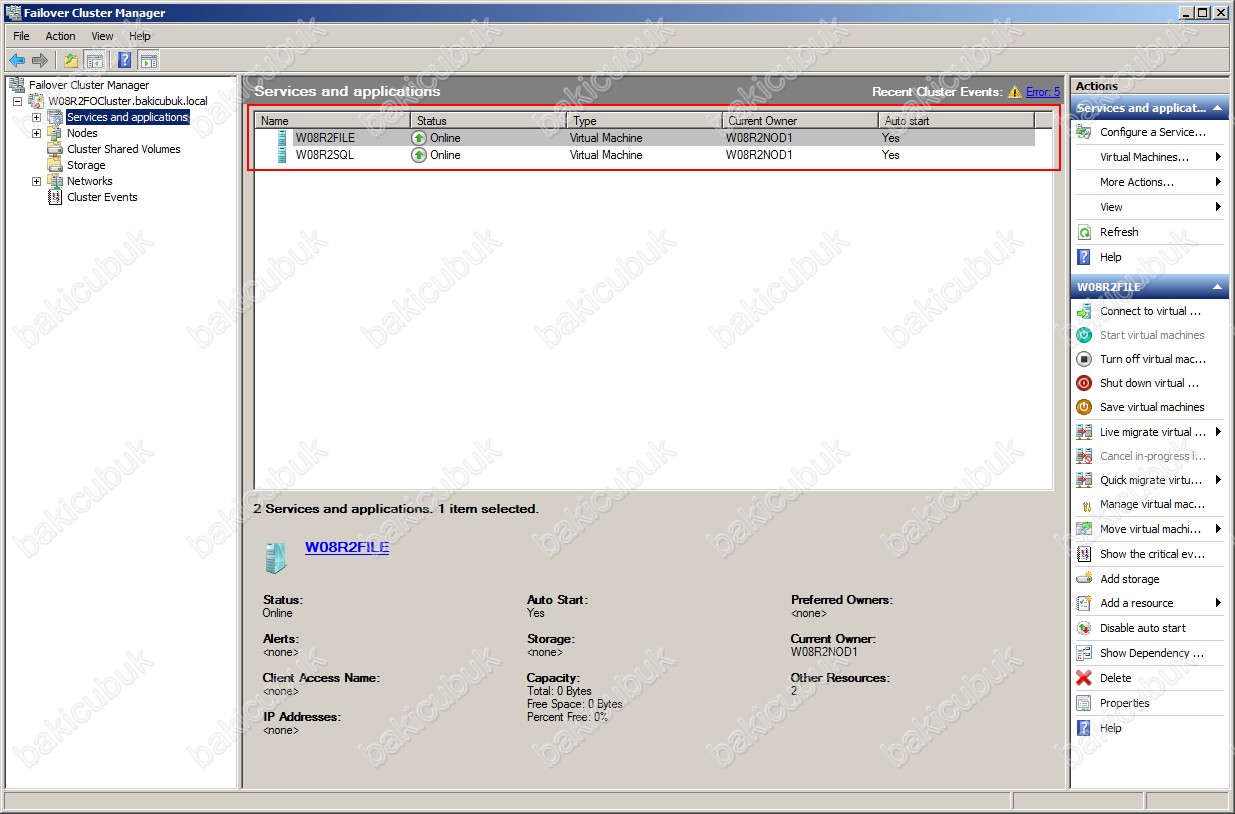Click the Cluster Shared Volumes tree icon

click(55, 149)
